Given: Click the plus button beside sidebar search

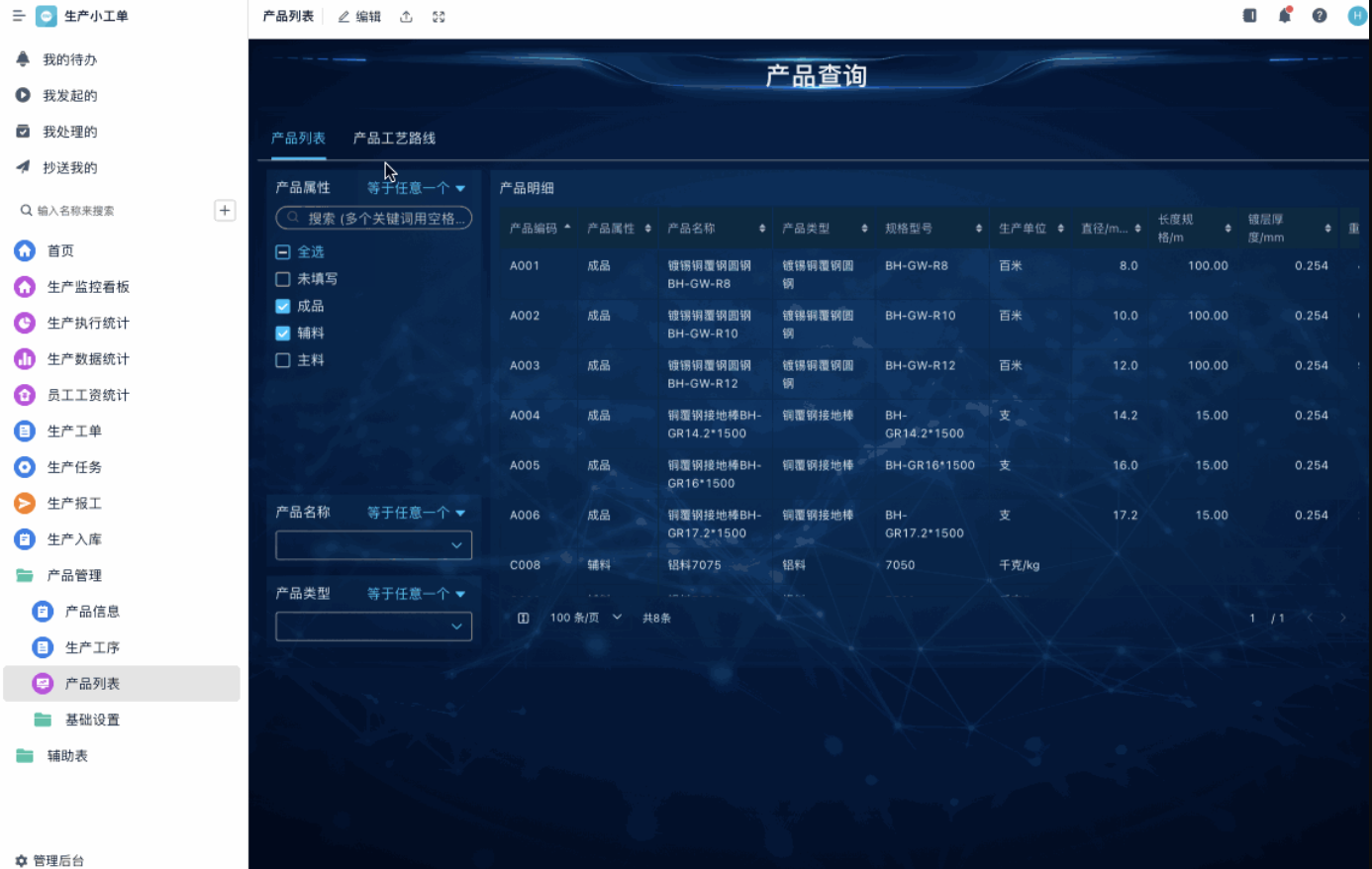Looking at the screenshot, I should [x=225, y=211].
